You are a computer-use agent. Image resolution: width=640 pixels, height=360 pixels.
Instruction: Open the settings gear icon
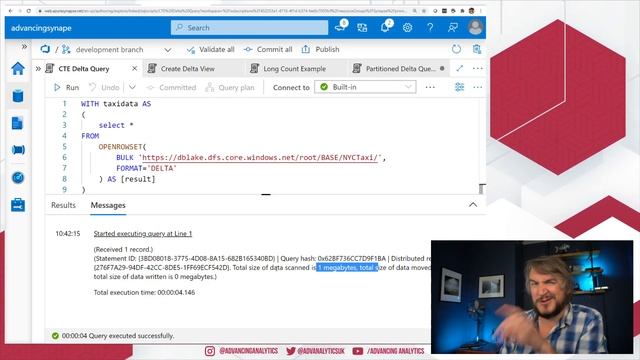[x=407, y=28]
